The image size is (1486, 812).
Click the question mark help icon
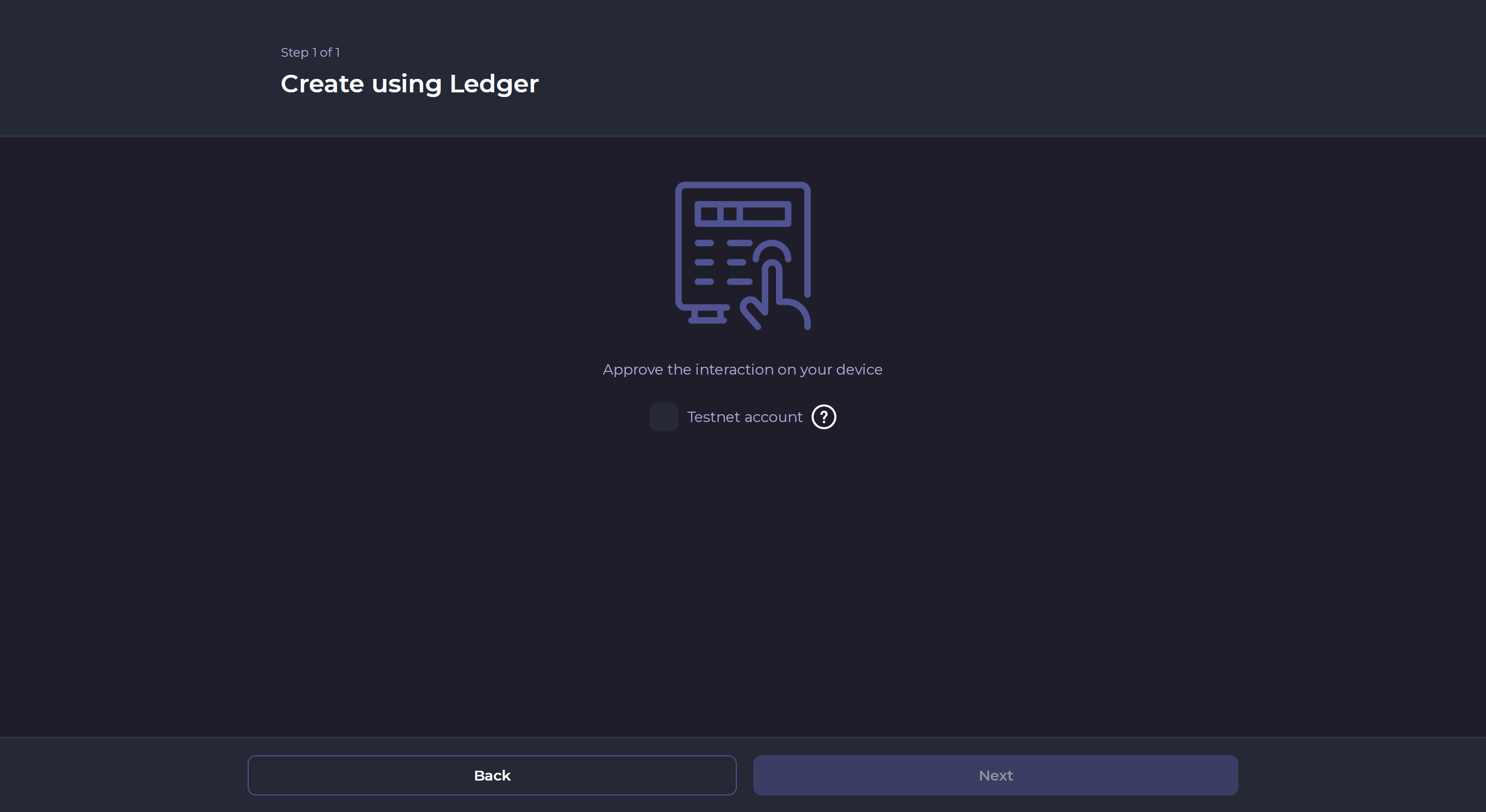[x=824, y=417]
